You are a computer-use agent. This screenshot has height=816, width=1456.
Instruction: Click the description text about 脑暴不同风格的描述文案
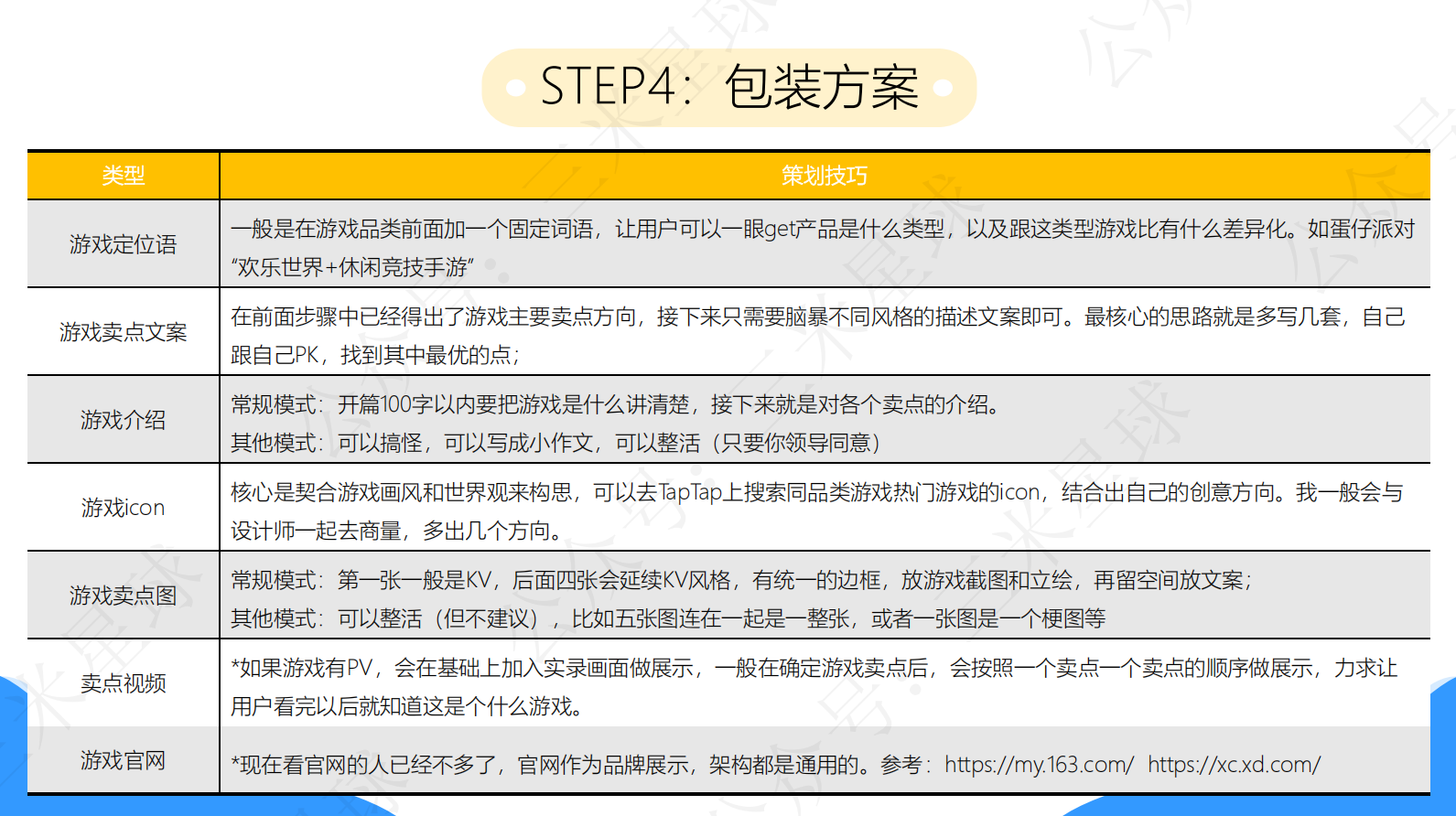pyautogui.click(x=816, y=317)
